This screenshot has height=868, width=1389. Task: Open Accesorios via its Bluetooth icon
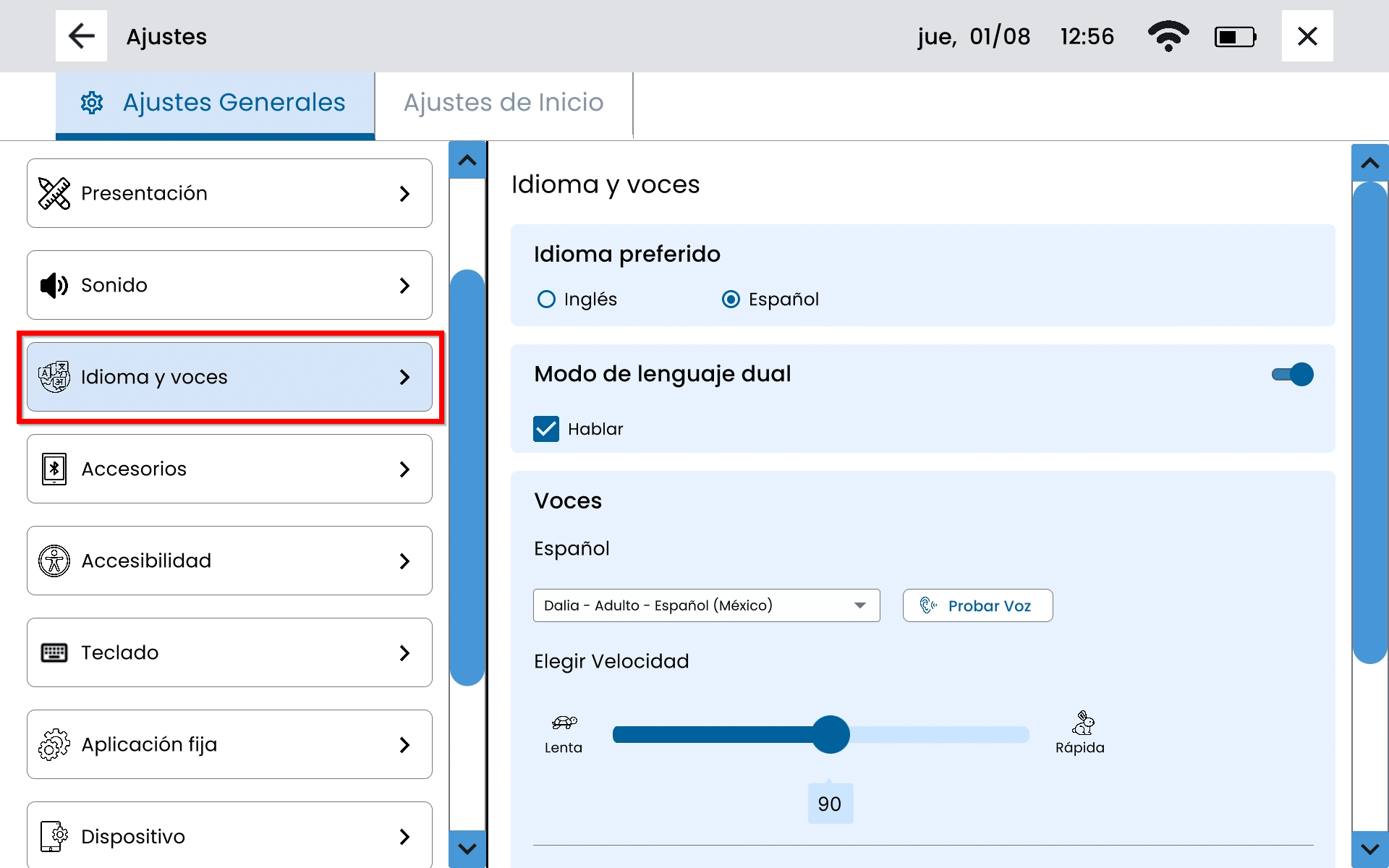click(x=54, y=469)
